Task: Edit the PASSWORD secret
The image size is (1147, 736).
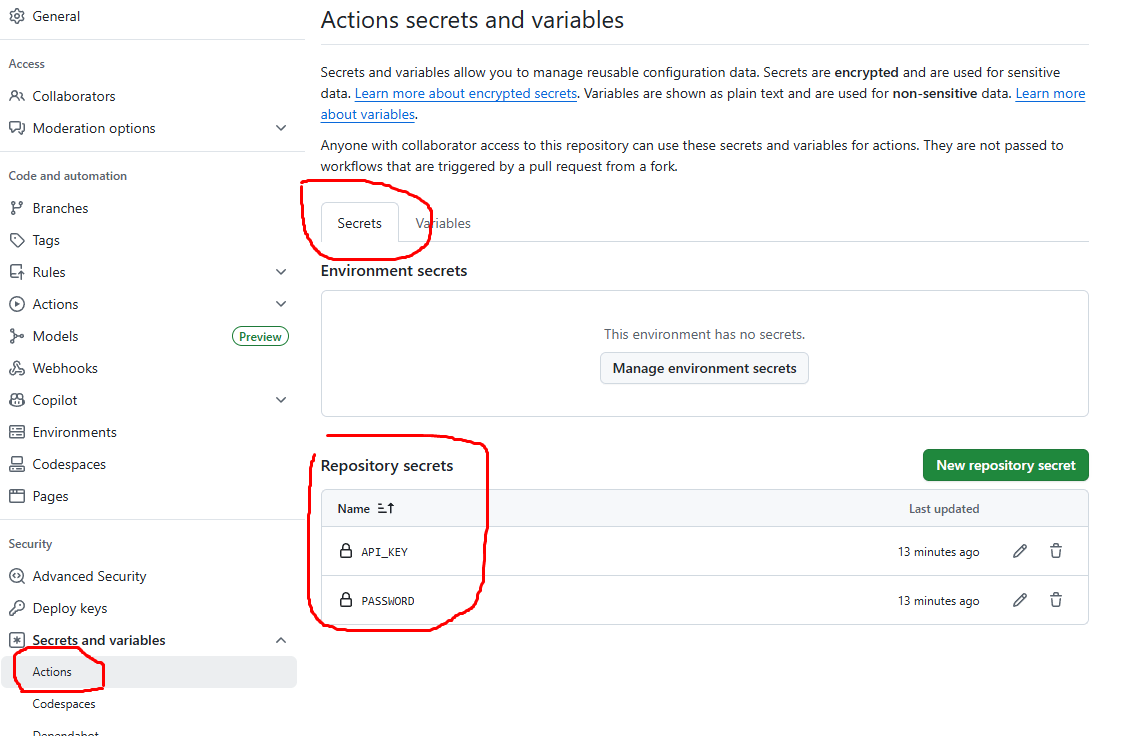Action: point(1019,600)
